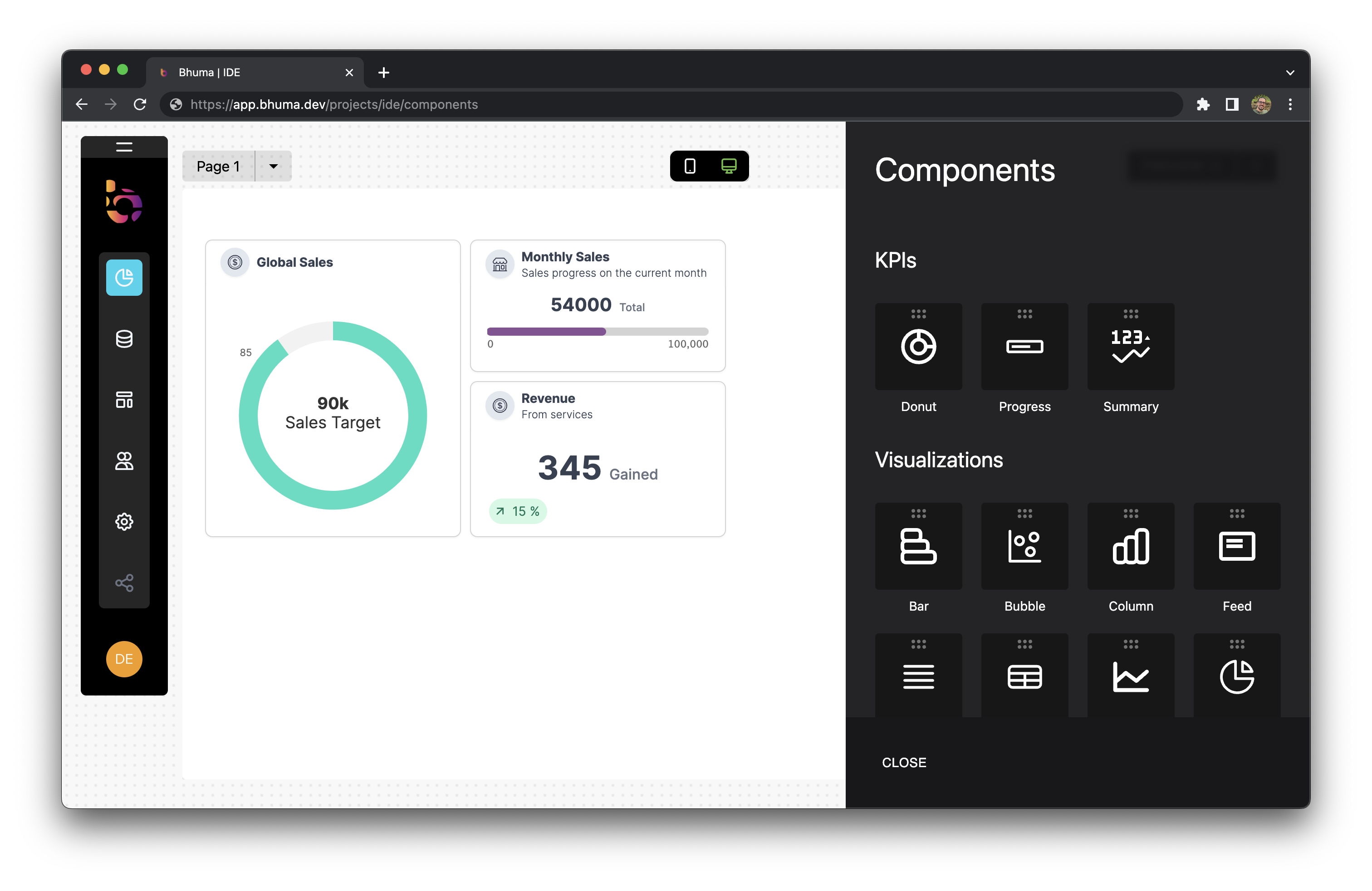Click the Page 1 tab label
The image size is (1372, 891).
[218, 166]
